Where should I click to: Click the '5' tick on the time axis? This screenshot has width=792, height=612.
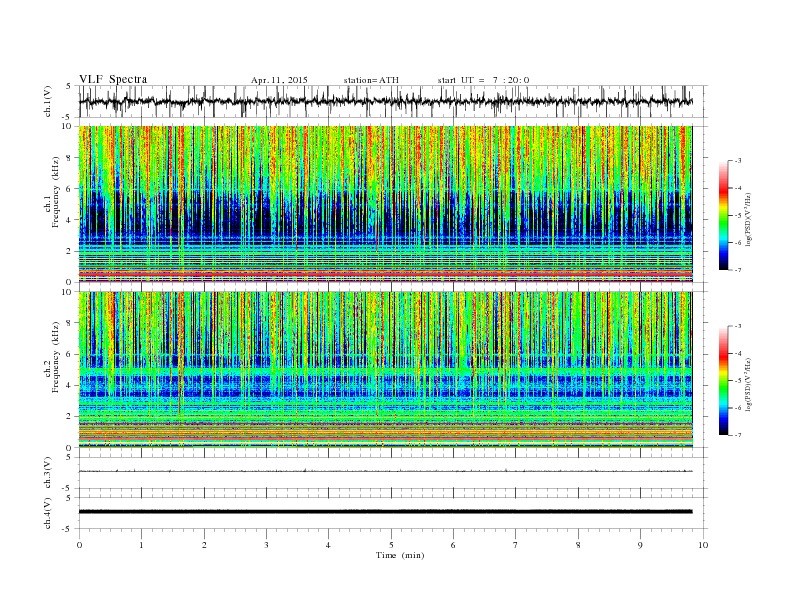tap(391, 545)
